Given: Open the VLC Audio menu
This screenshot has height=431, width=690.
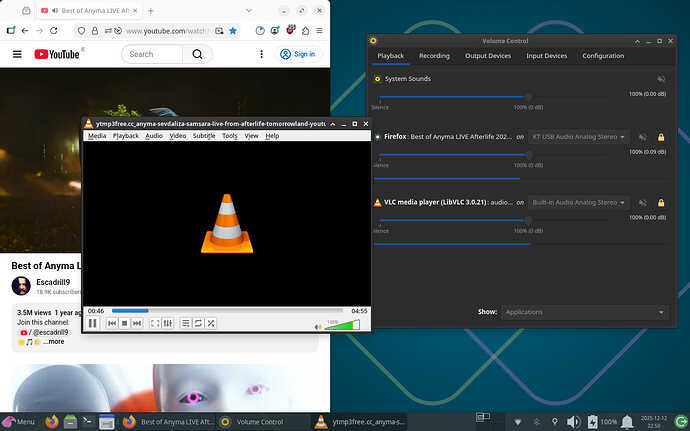Looking at the screenshot, I should click(x=154, y=135).
